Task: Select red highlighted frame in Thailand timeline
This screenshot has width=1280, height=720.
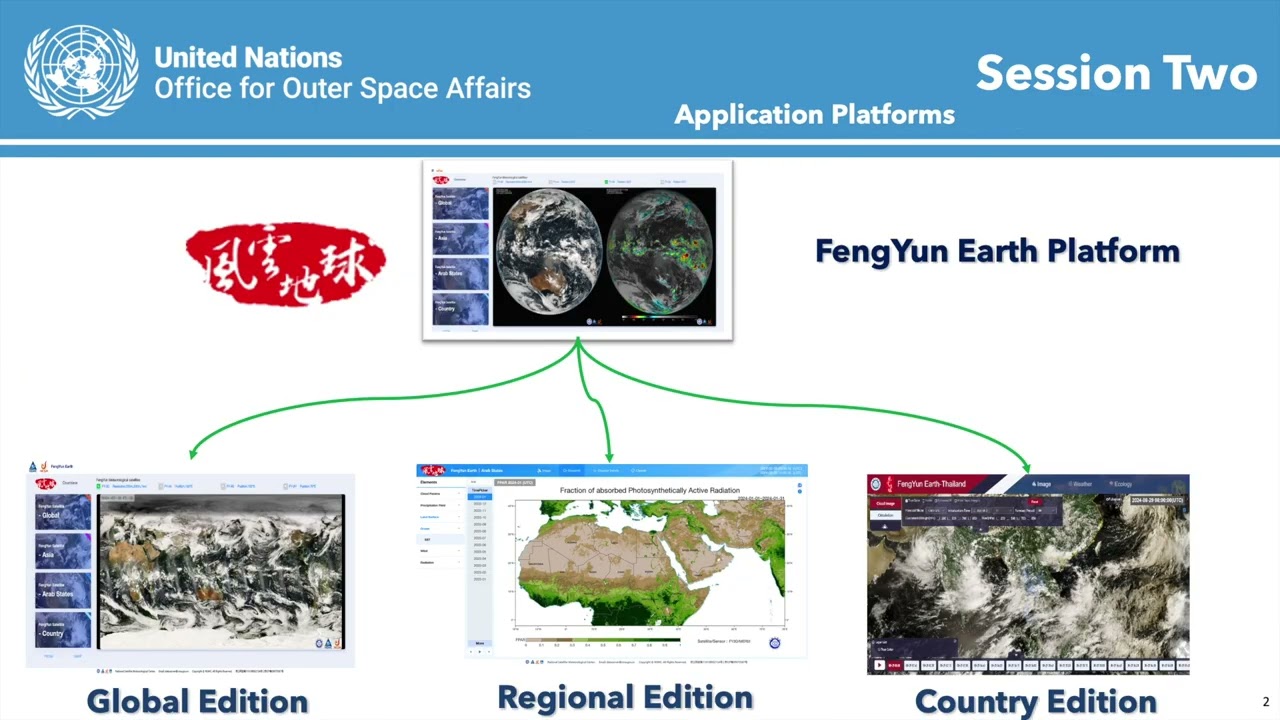Action: (895, 665)
